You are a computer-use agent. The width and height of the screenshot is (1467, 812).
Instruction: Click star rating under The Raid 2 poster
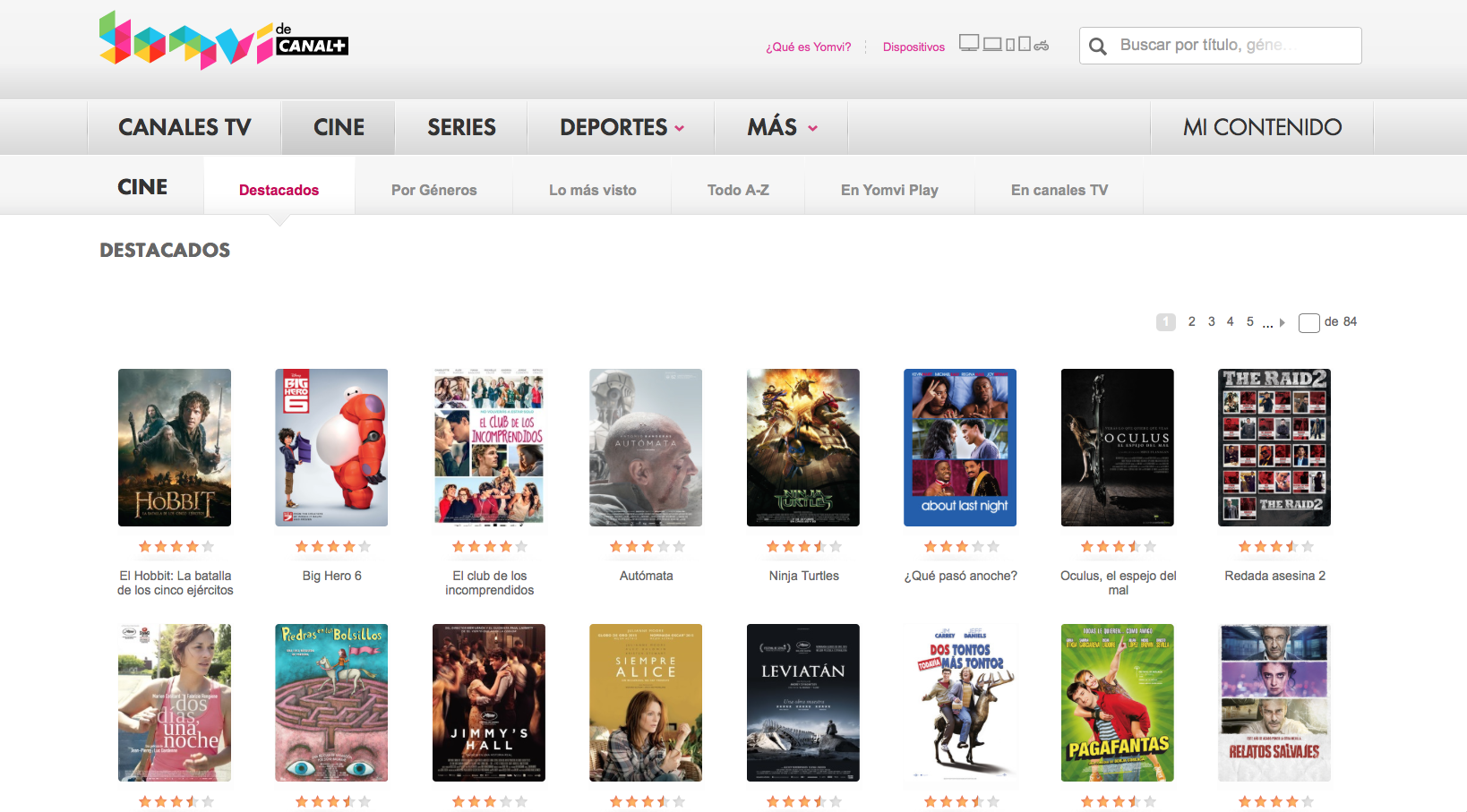(1275, 546)
